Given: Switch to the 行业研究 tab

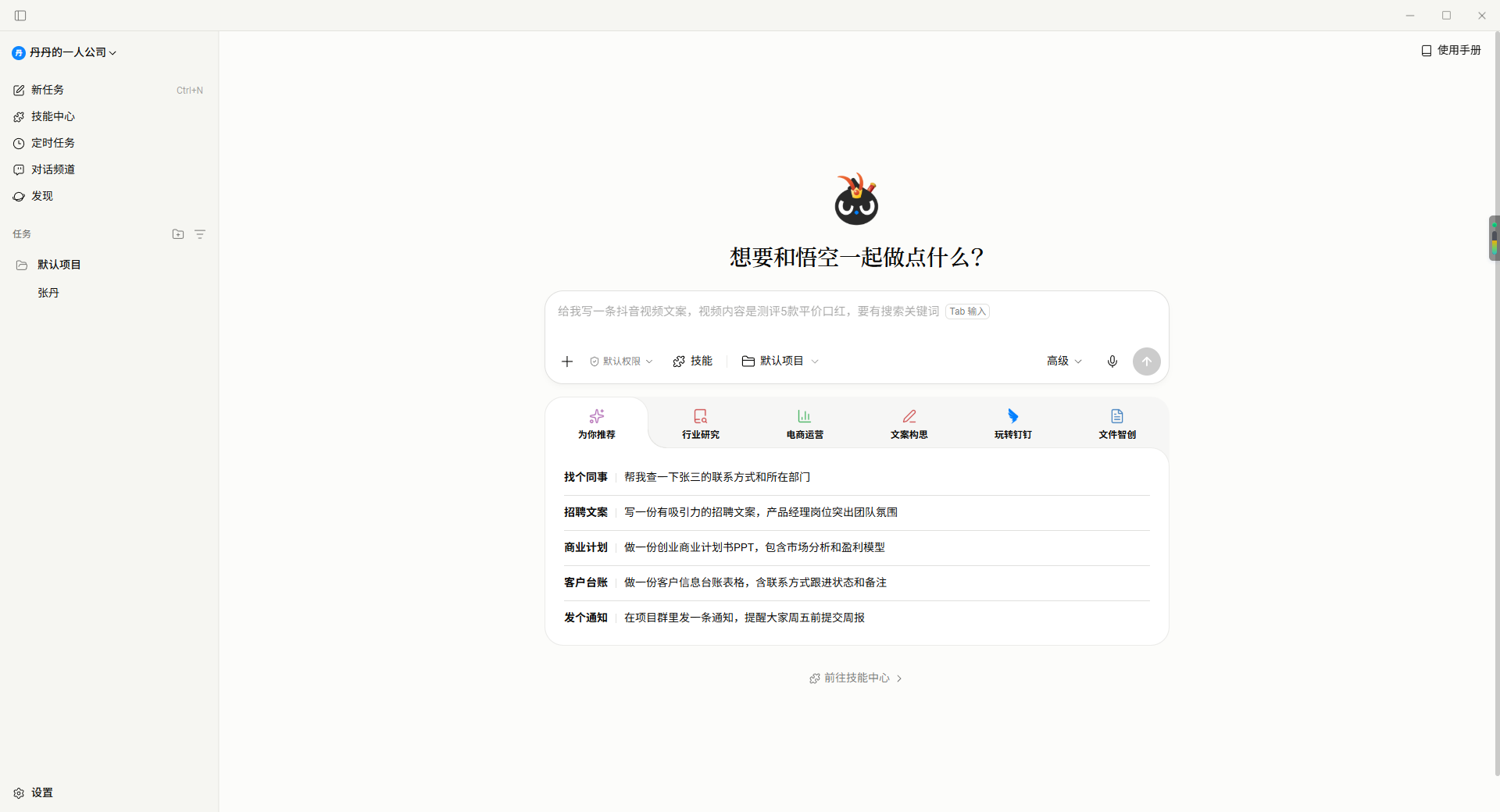Looking at the screenshot, I should 701,424.
